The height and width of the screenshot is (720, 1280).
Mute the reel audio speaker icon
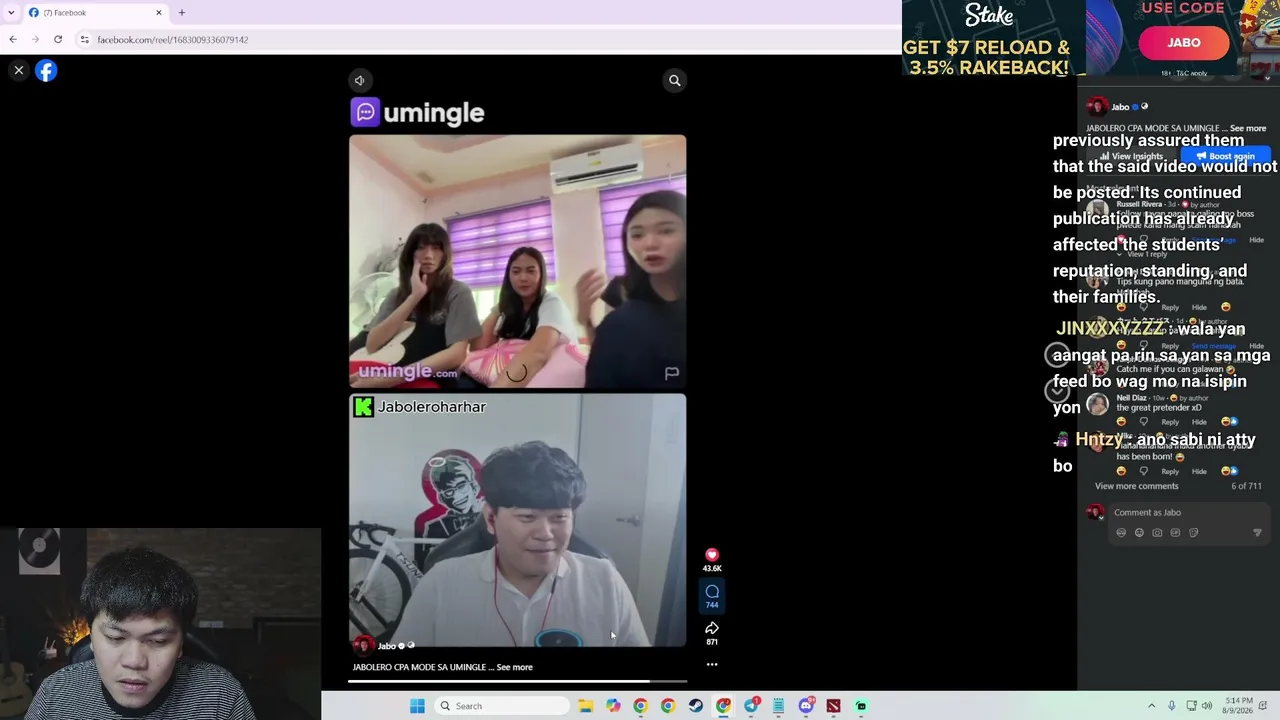pyautogui.click(x=360, y=80)
